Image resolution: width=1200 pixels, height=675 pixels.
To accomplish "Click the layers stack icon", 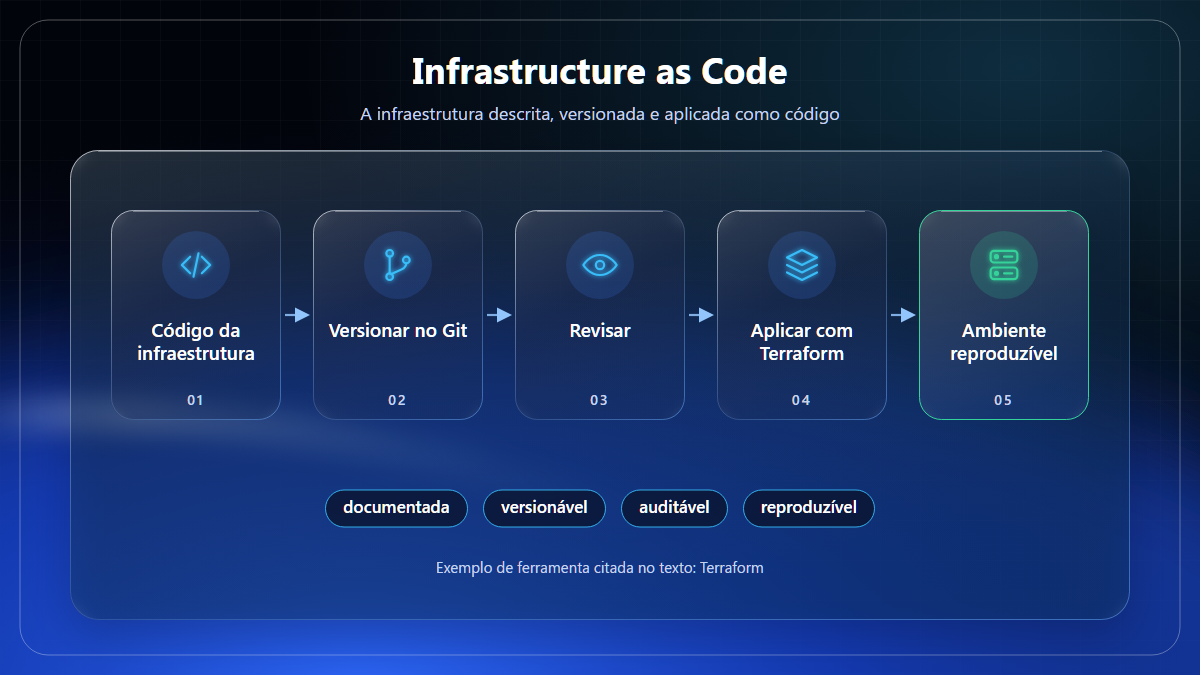I will [x=802, y=265].
